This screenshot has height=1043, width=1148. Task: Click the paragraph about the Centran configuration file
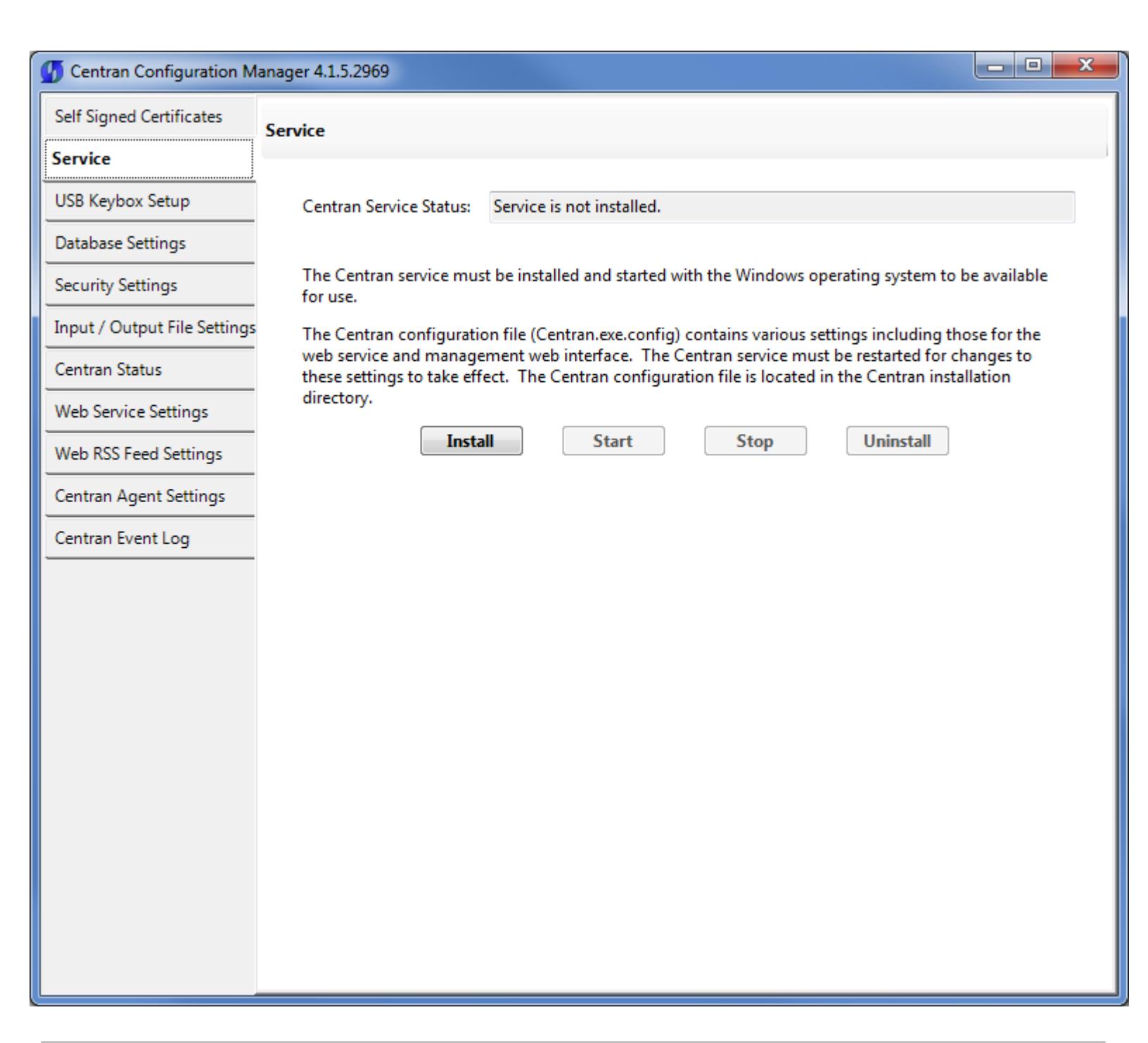(x=671, y=366)
